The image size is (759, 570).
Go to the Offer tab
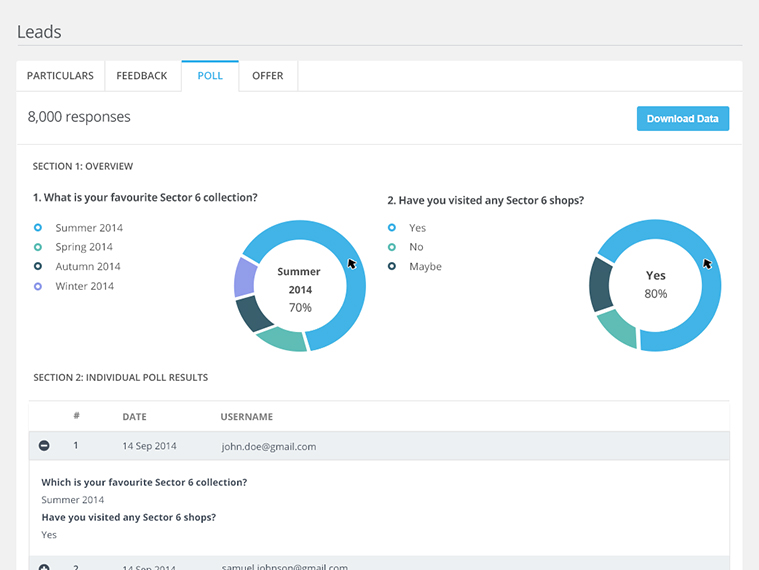pyautogui.click(x=268, y=76)
